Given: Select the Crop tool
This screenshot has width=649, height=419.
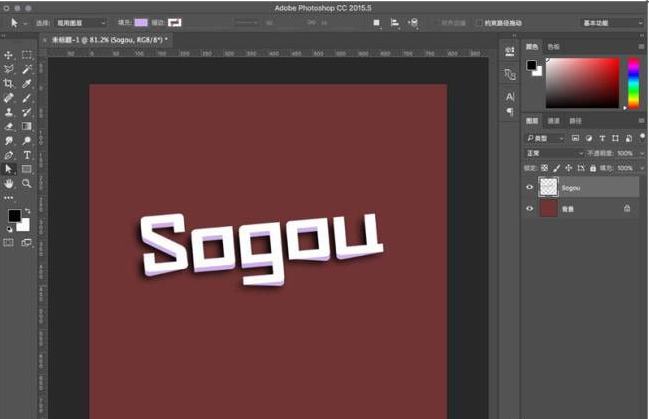Looking at the screenshot, I should point(8,84).
